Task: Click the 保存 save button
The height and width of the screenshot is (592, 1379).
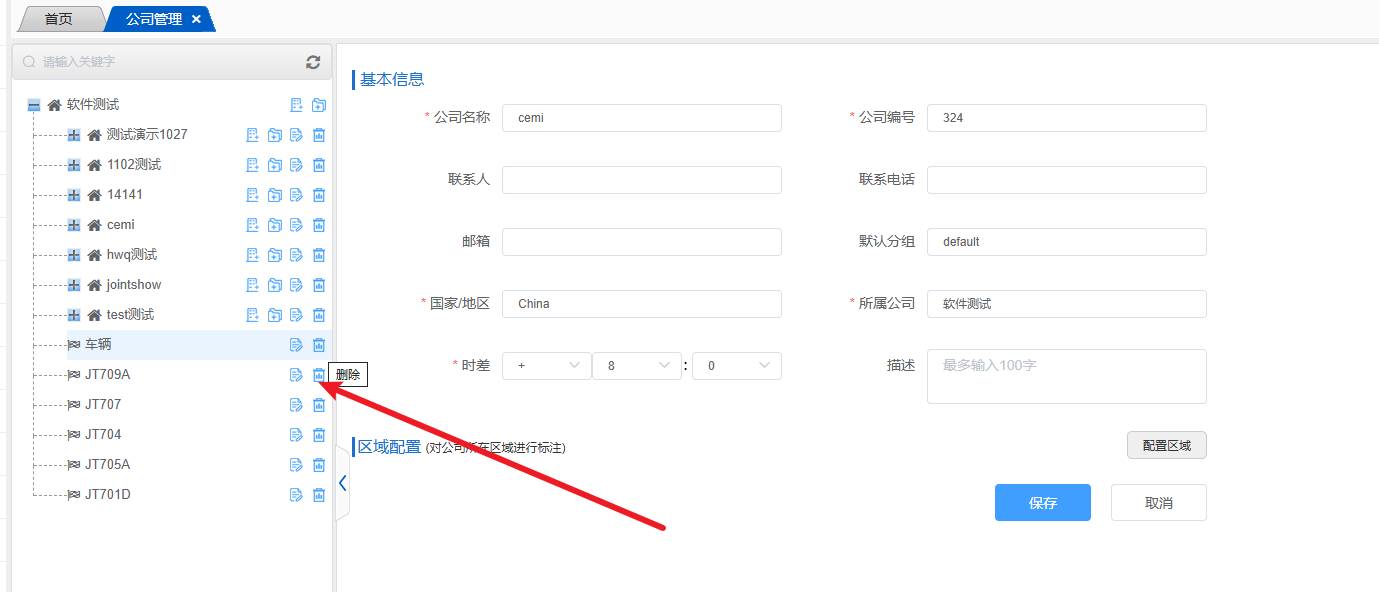Action: (1042, 503)
